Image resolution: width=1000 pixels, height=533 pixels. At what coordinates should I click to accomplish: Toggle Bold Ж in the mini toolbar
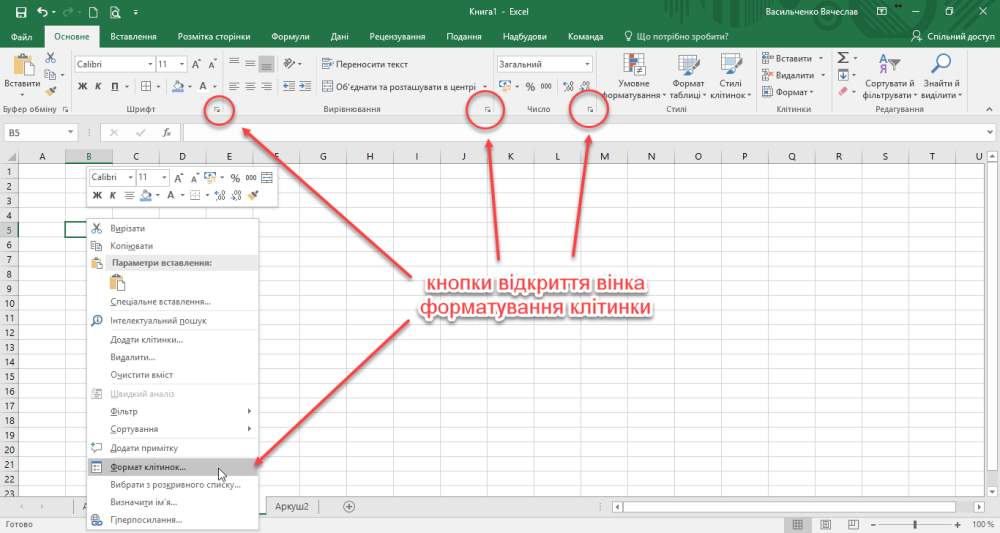97,195
